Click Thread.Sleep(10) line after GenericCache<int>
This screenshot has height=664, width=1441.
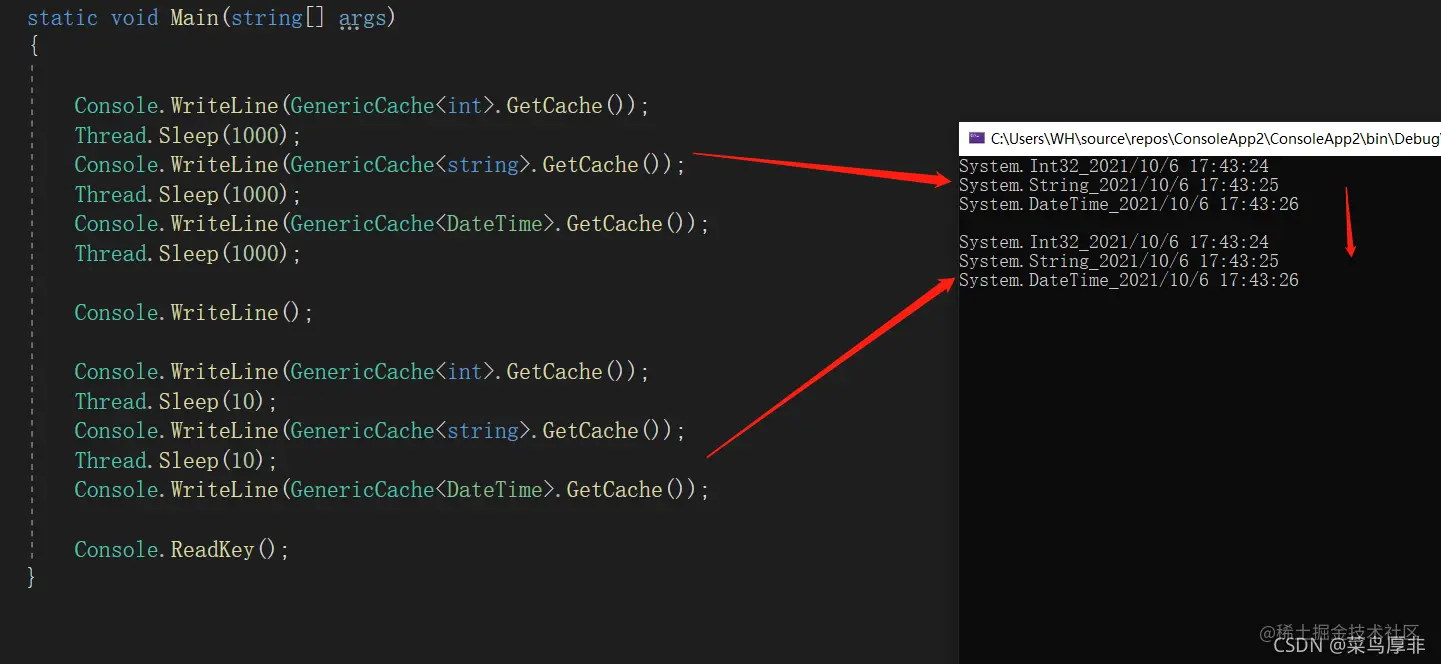(176, 402)
